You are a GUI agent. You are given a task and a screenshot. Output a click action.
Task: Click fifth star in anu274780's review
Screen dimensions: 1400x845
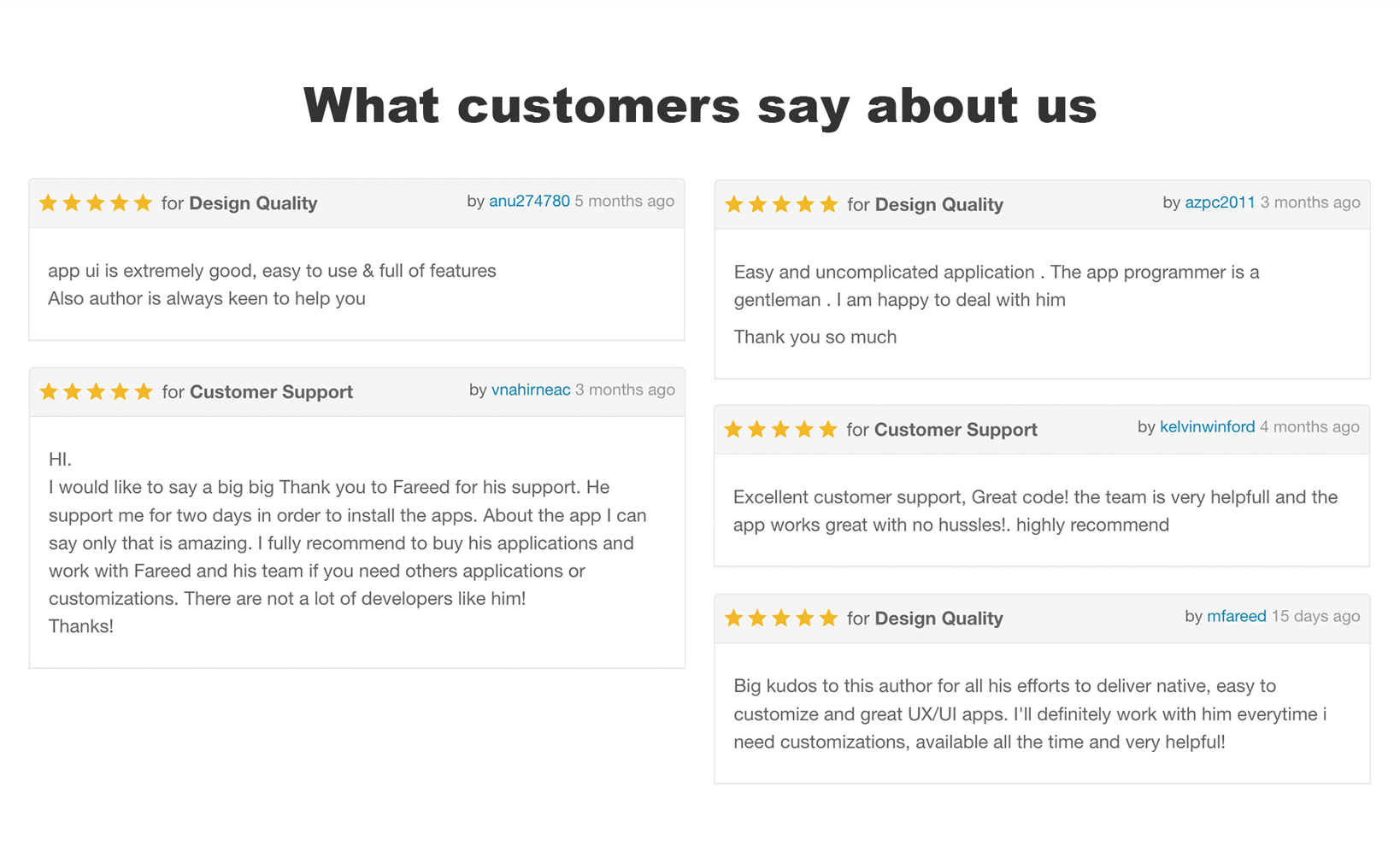[x=143, y=203]
